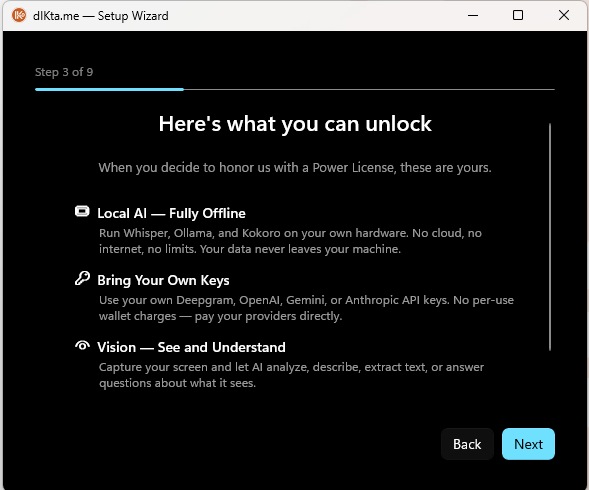Click the Power License intro sentence
The image size is (589, 490).
[x=295, y=168]
